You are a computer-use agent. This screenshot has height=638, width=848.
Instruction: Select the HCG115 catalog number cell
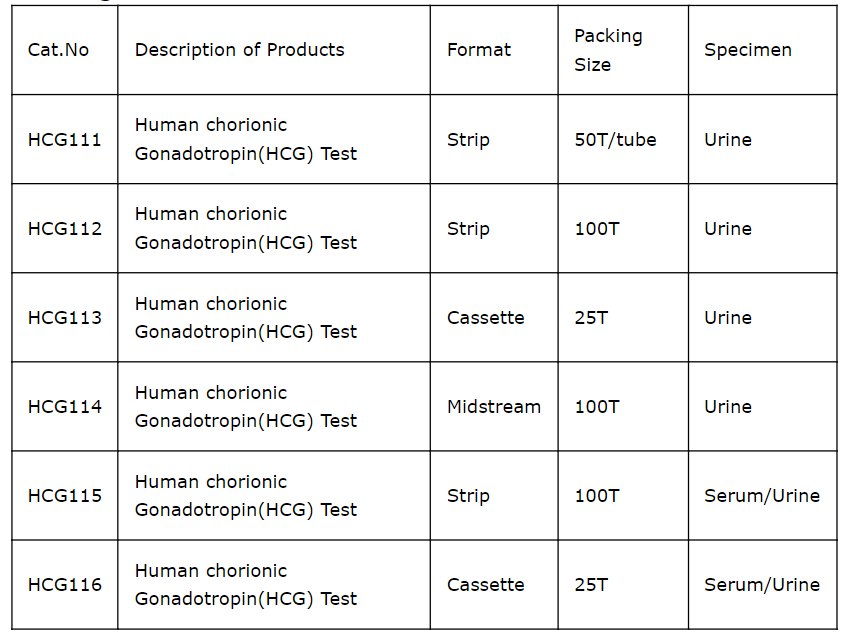point(65,496)
